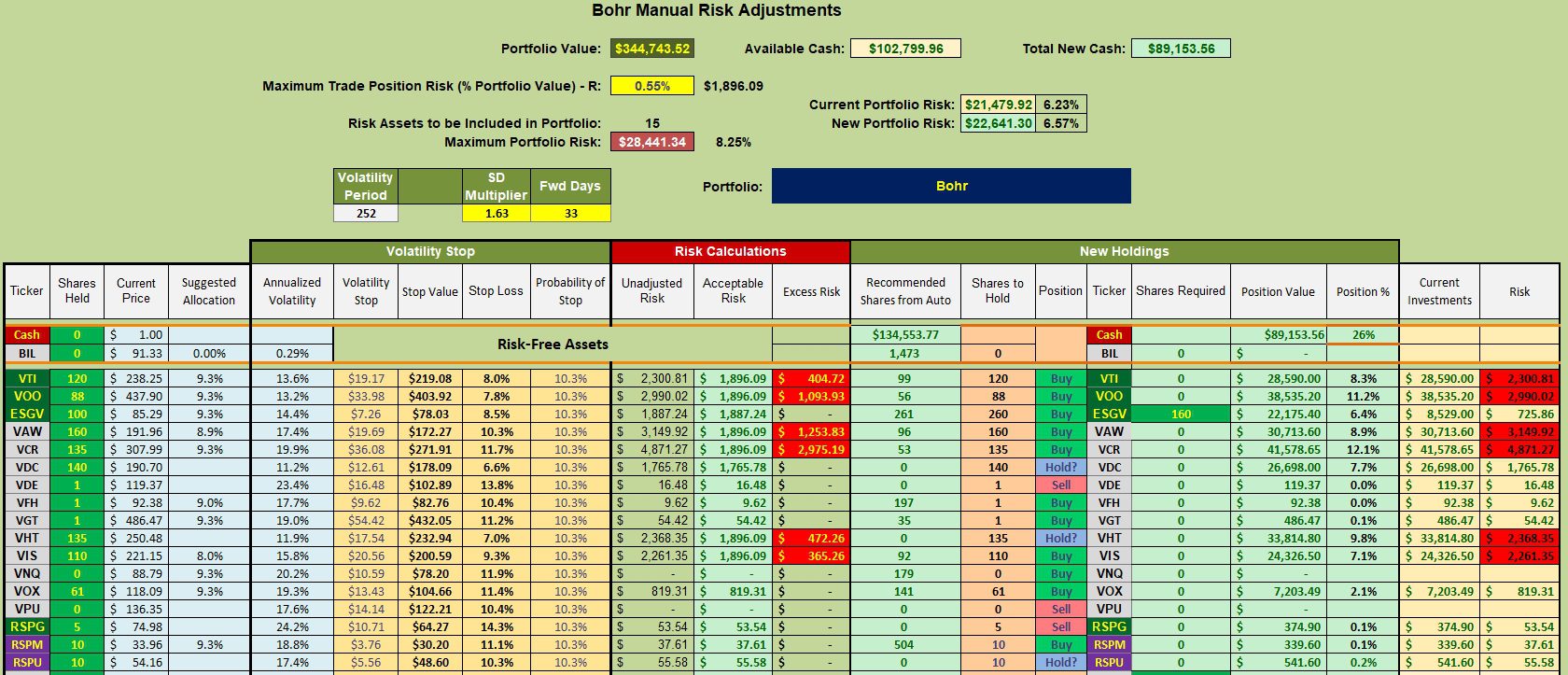
Task: Select VCR annualized volatility 19.9%
Action: (292, 449)
